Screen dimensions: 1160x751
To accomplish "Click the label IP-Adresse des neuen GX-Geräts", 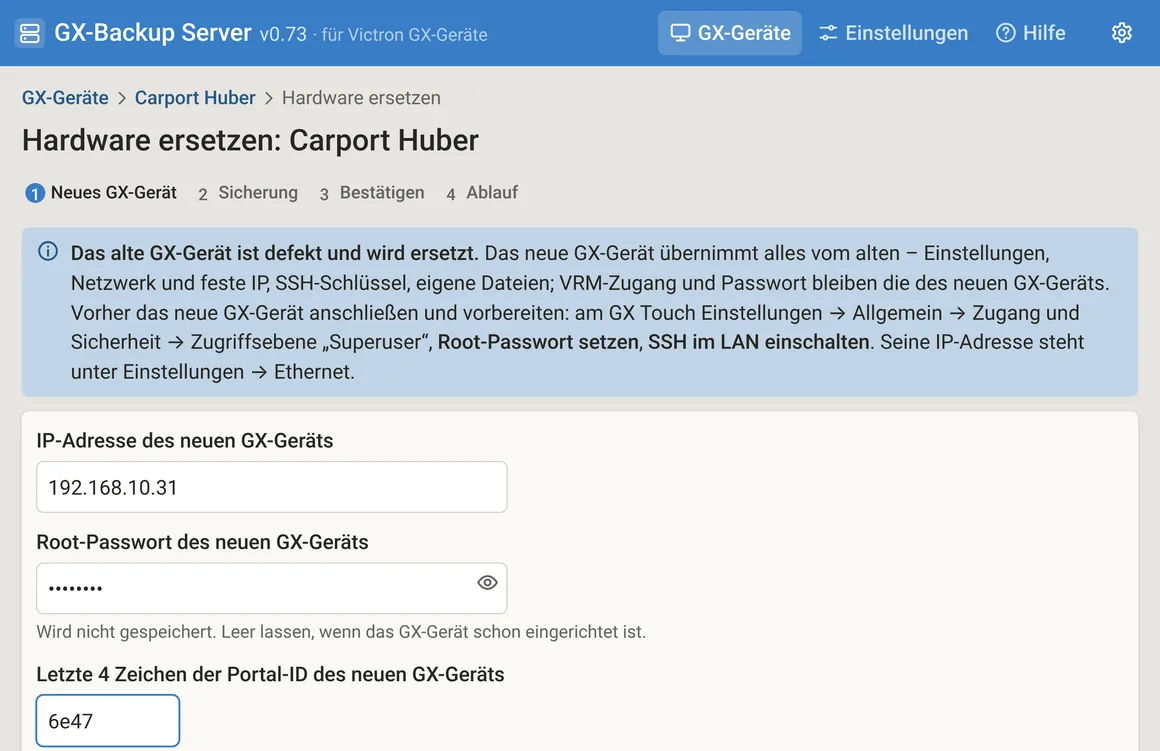I will (x=185, y=441).
